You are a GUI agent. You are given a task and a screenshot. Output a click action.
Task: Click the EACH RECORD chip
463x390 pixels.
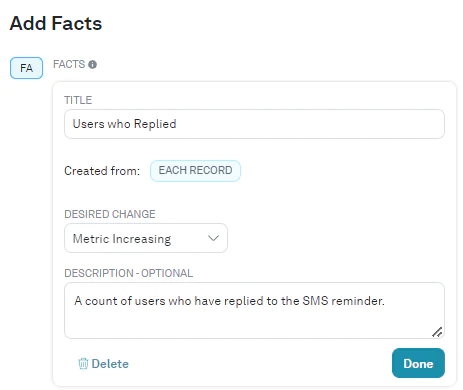(x=195, y=171)
